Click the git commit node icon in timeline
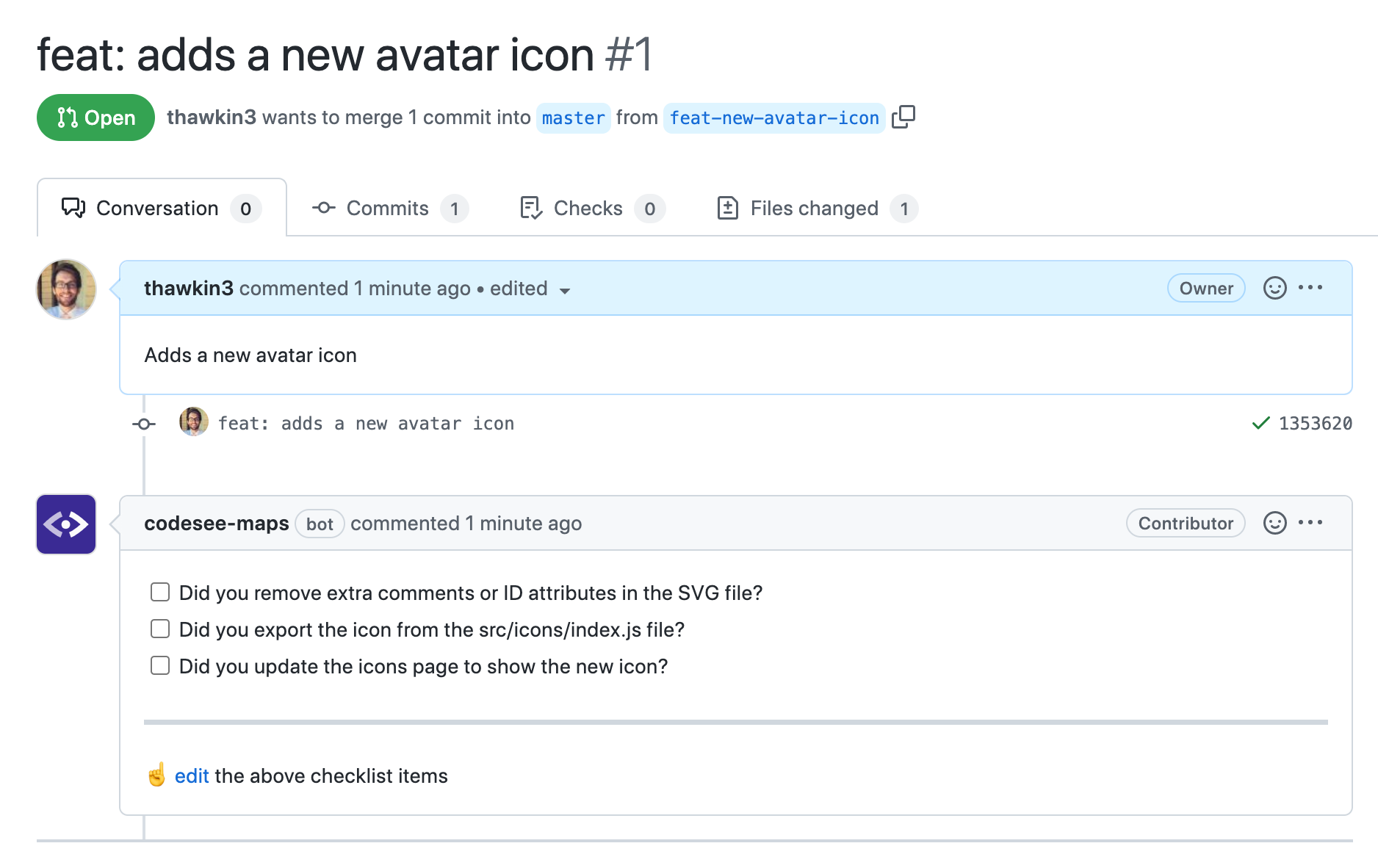 point(144,424)
